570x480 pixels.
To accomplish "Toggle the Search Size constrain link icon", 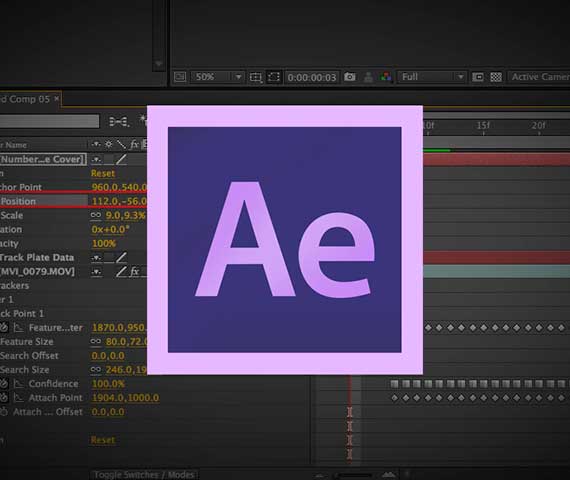I will [x=96, y=369].
